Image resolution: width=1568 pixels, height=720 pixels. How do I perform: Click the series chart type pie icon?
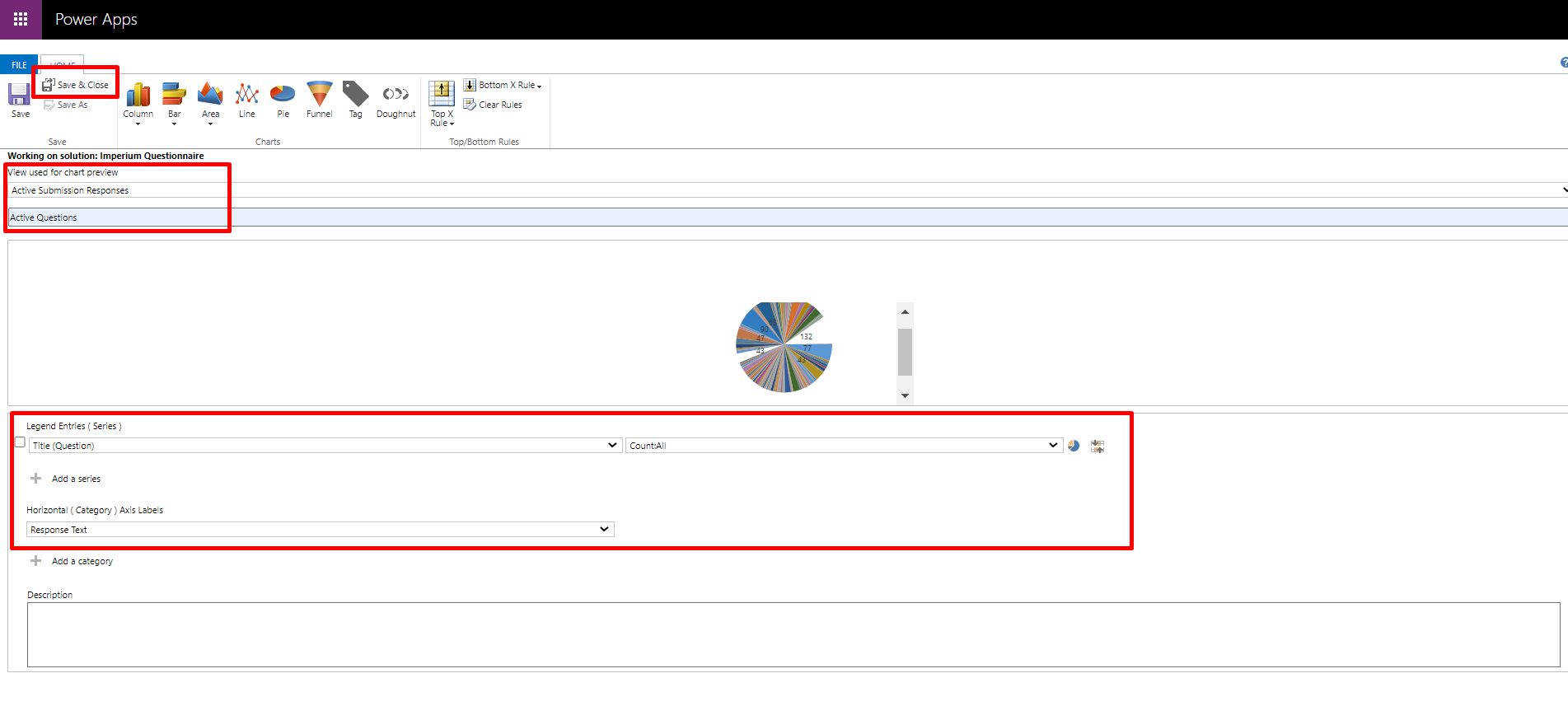pyautogui.click(x=1074, y=446)
